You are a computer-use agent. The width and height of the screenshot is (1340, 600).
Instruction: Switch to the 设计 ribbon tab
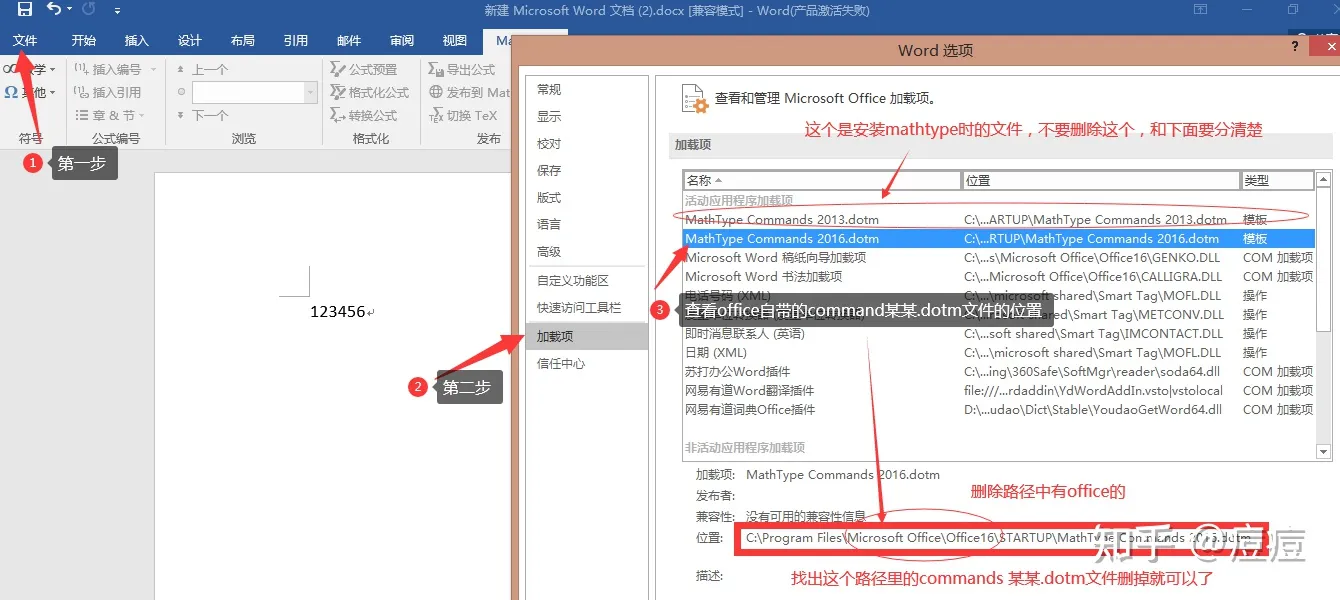click(x=190, y=41)
